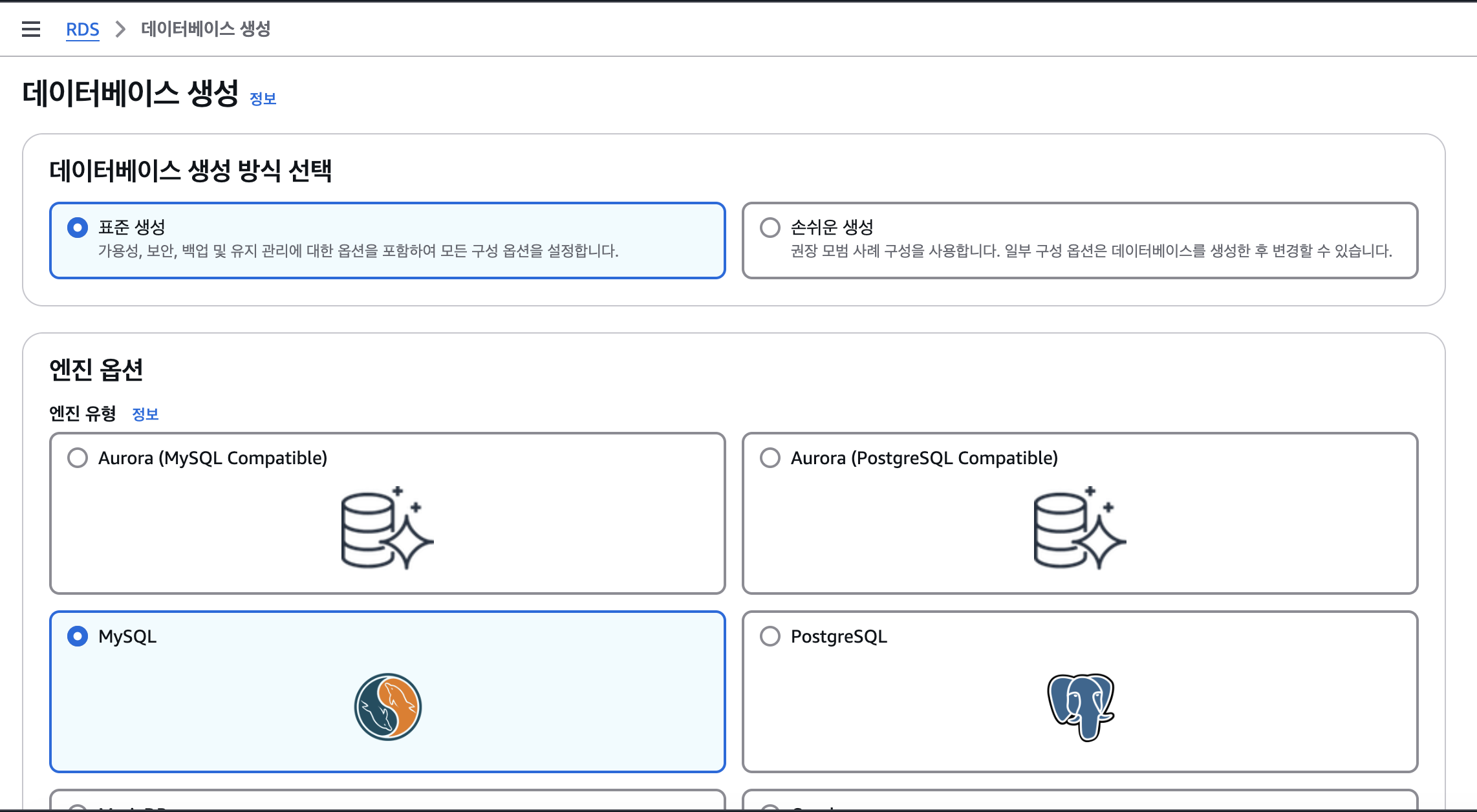
Task: Click 정보 link beside 엔진 유형
Action: [145, 414]
